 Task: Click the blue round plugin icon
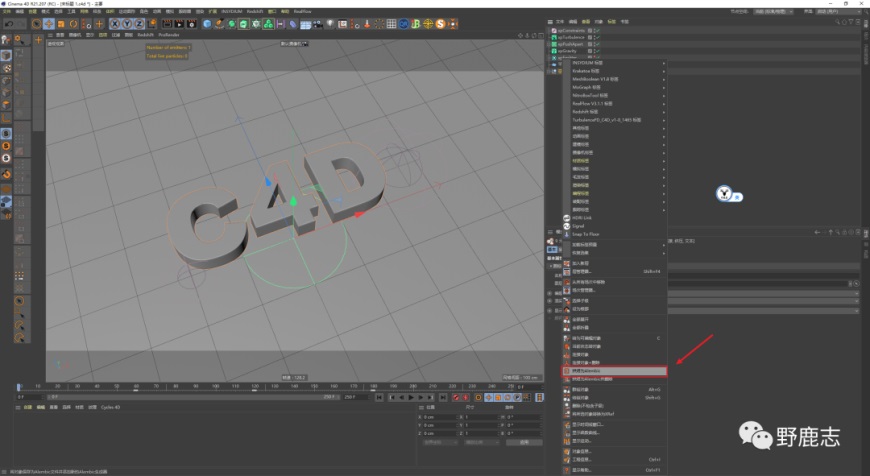[403, 24]
